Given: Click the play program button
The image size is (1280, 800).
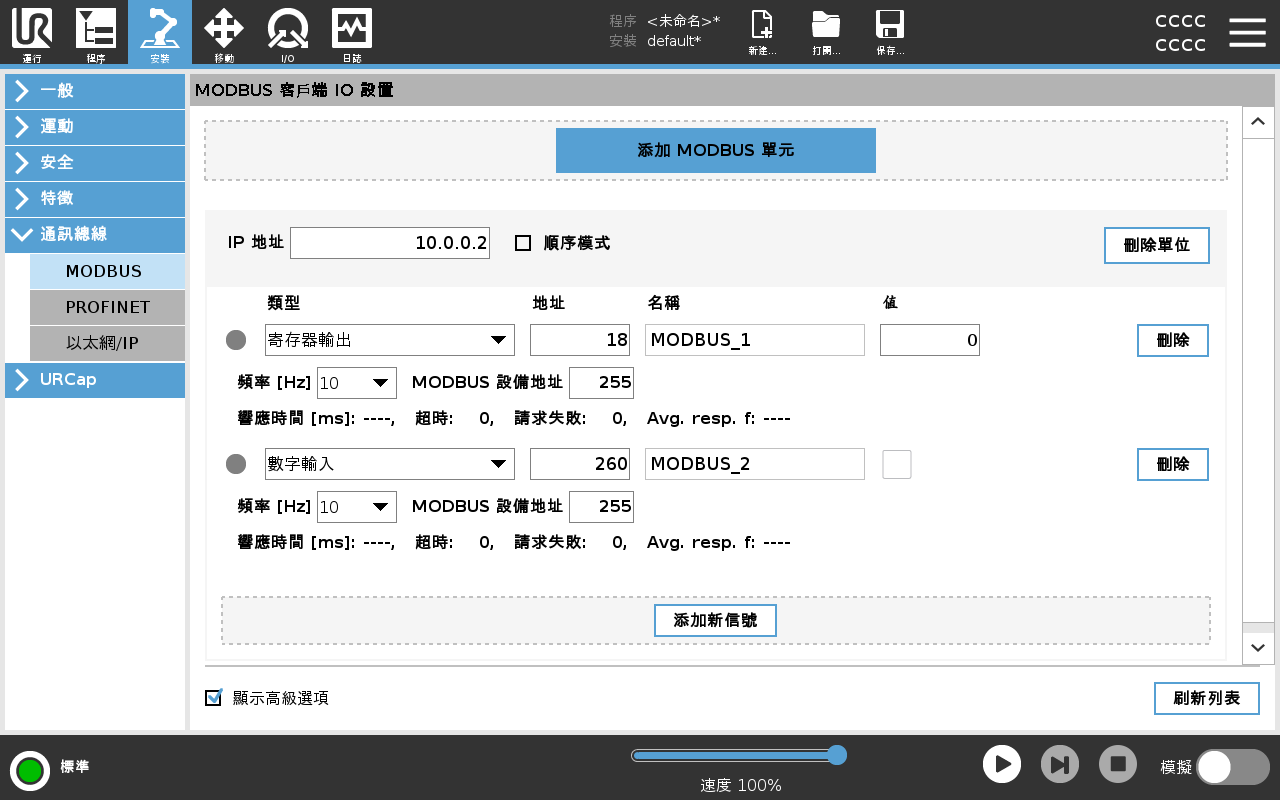Looking at the screenshot, I should click(x=1002, y=764).
